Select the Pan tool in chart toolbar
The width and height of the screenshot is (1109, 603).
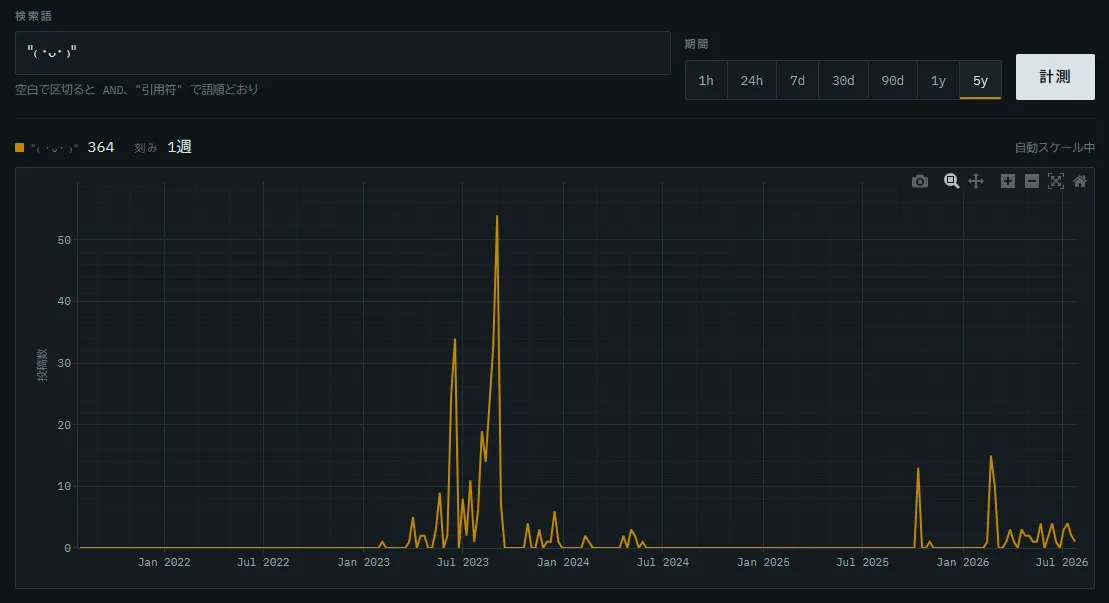tap(976, 181)
